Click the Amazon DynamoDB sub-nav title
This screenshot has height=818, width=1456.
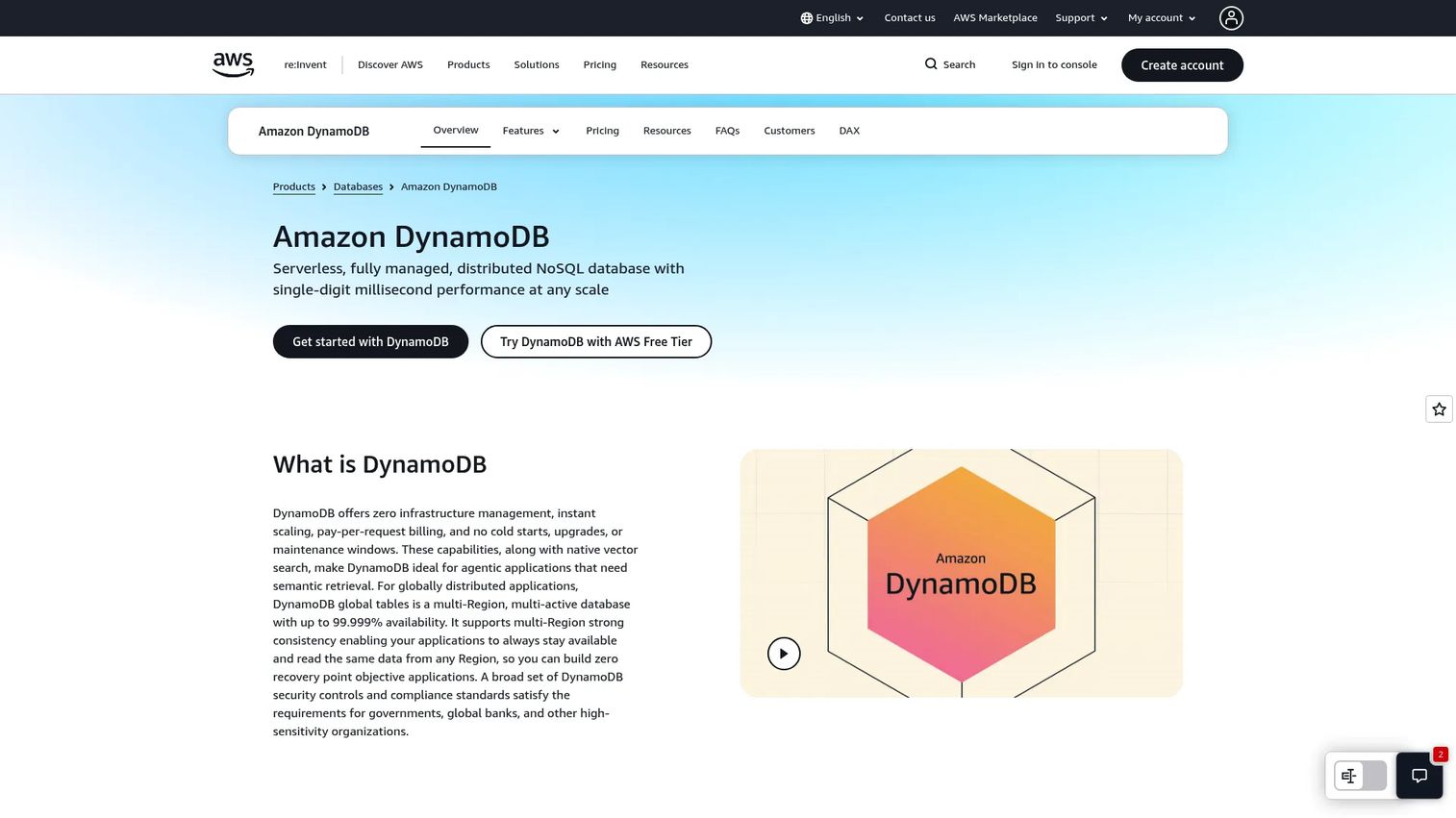pos(314,132)
